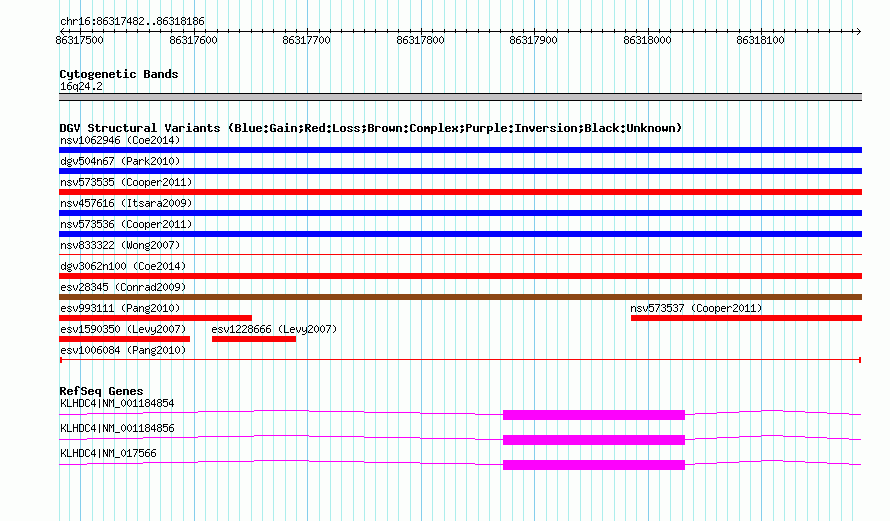
Task: Click the red dgv3062n100 variant bar
Action: [460, 276]
